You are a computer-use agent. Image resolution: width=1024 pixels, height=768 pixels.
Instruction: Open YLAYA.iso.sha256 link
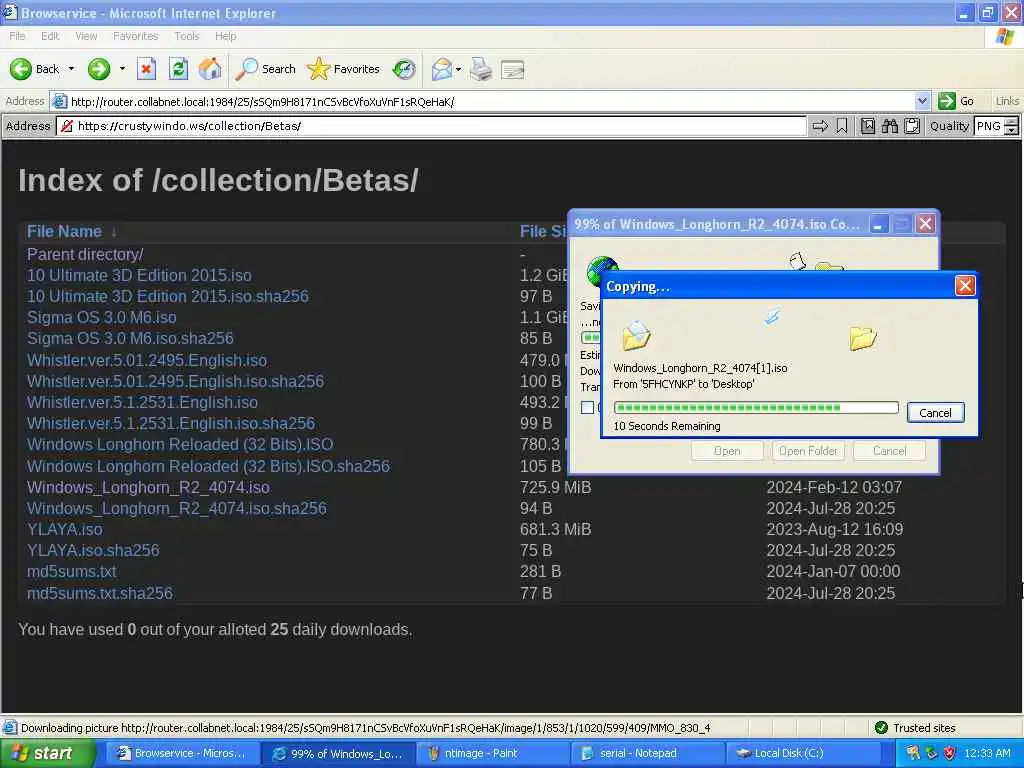tap(93, 551)
